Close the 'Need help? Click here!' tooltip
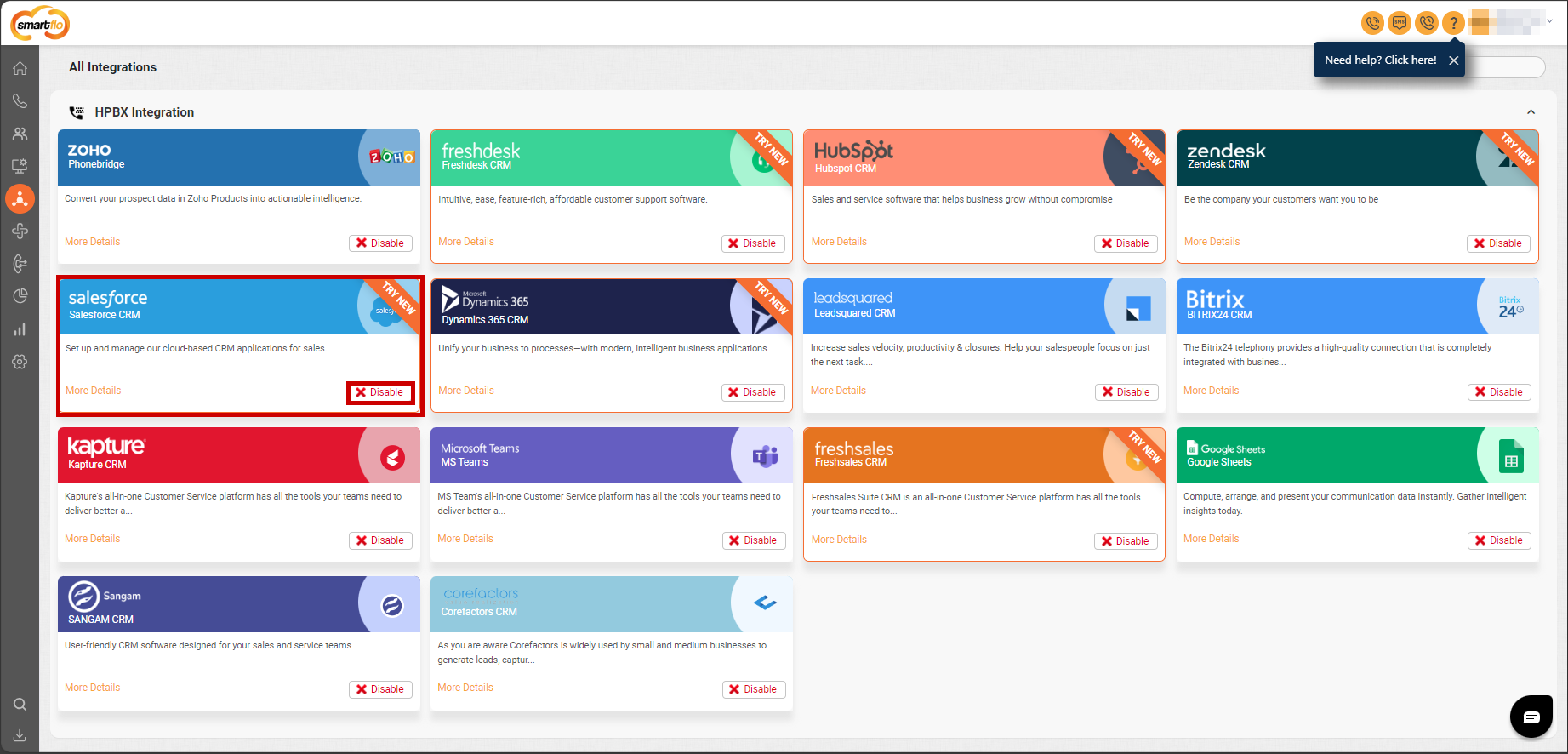The height and width of the screenshot is (754, 1568). pos(1454,60)
